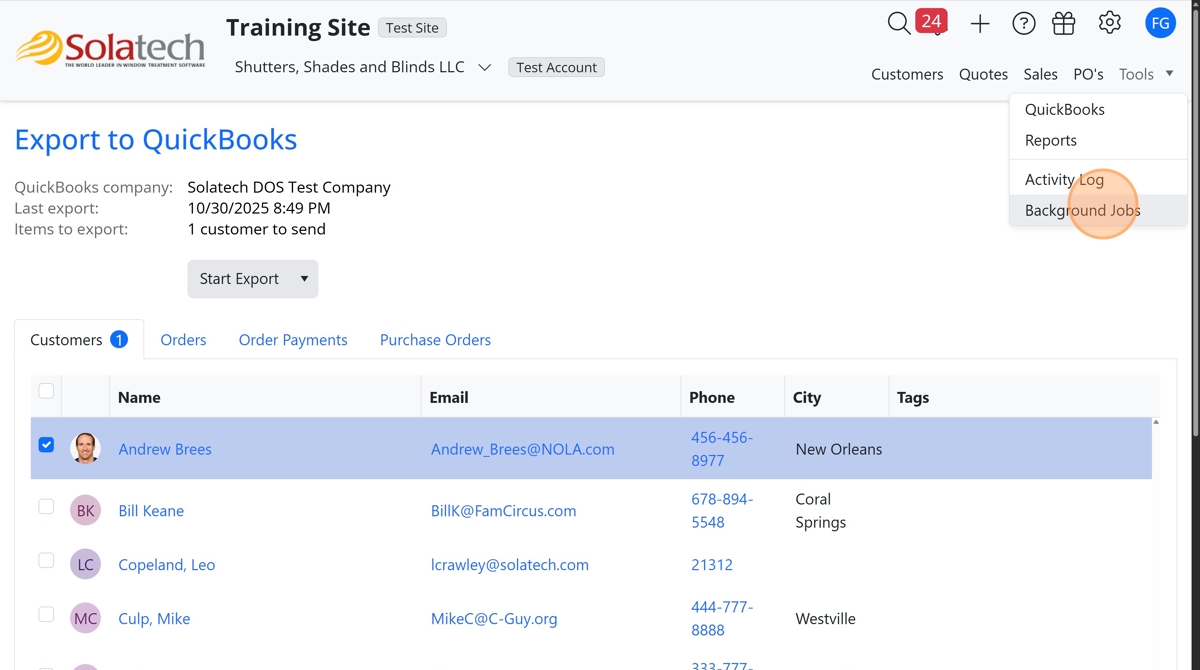Switch to the Orders tab
The width and height of the screenshot is (1200, 670).
[183, 340]
